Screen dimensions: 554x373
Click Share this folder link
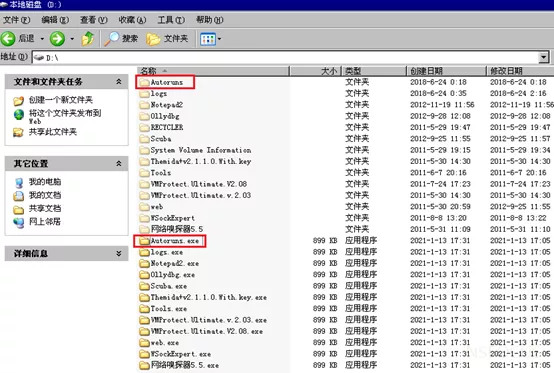click(52, 132)
